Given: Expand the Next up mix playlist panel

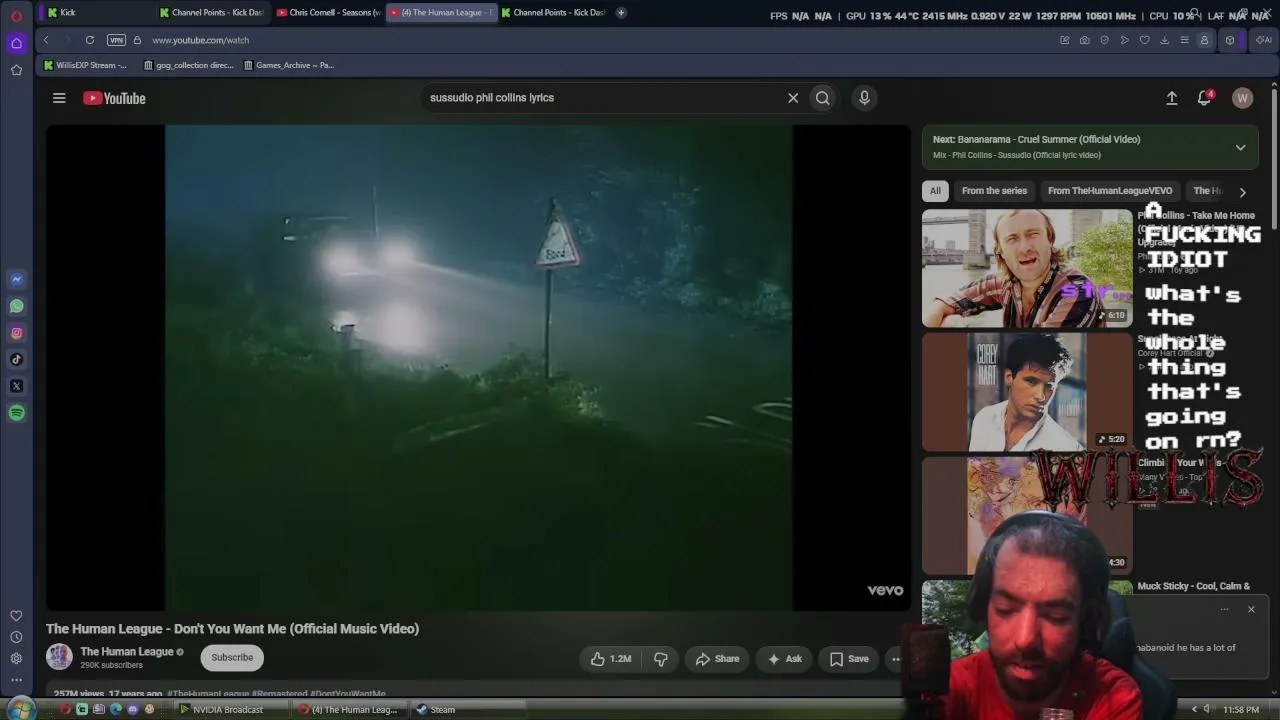Looking at the screenshot, I should (x=1240, y=147).
